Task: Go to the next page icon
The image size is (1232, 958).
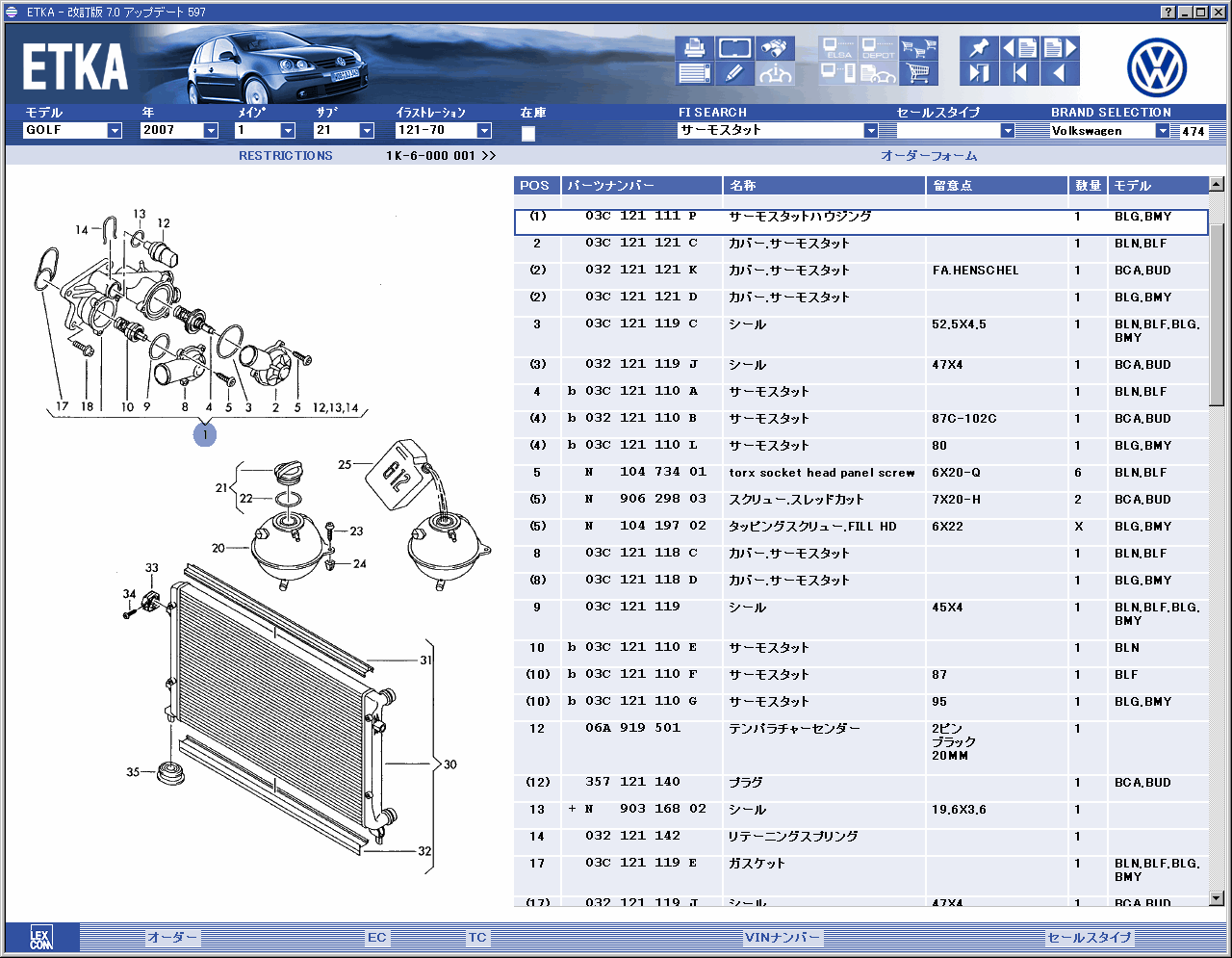Action: (x=1060, y=47)
